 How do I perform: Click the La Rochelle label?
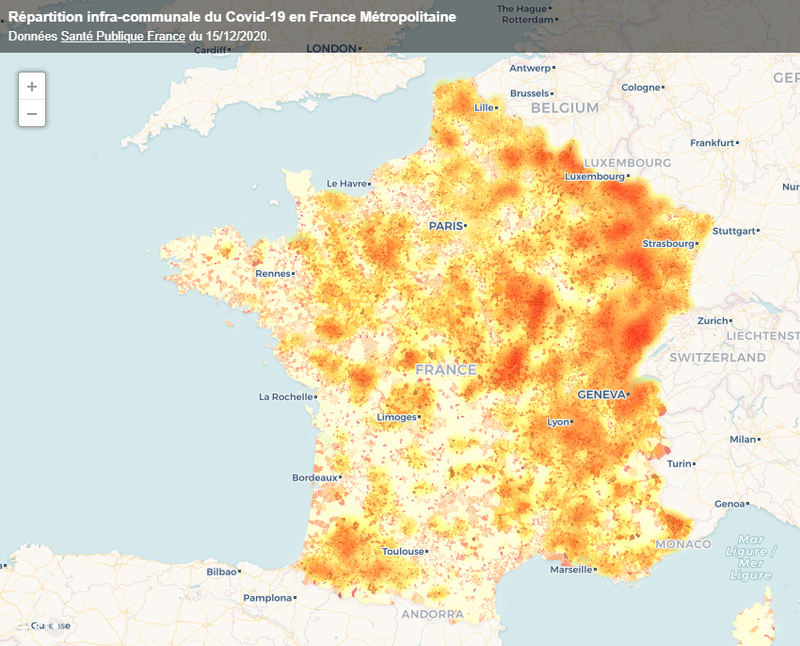[286, 396]
